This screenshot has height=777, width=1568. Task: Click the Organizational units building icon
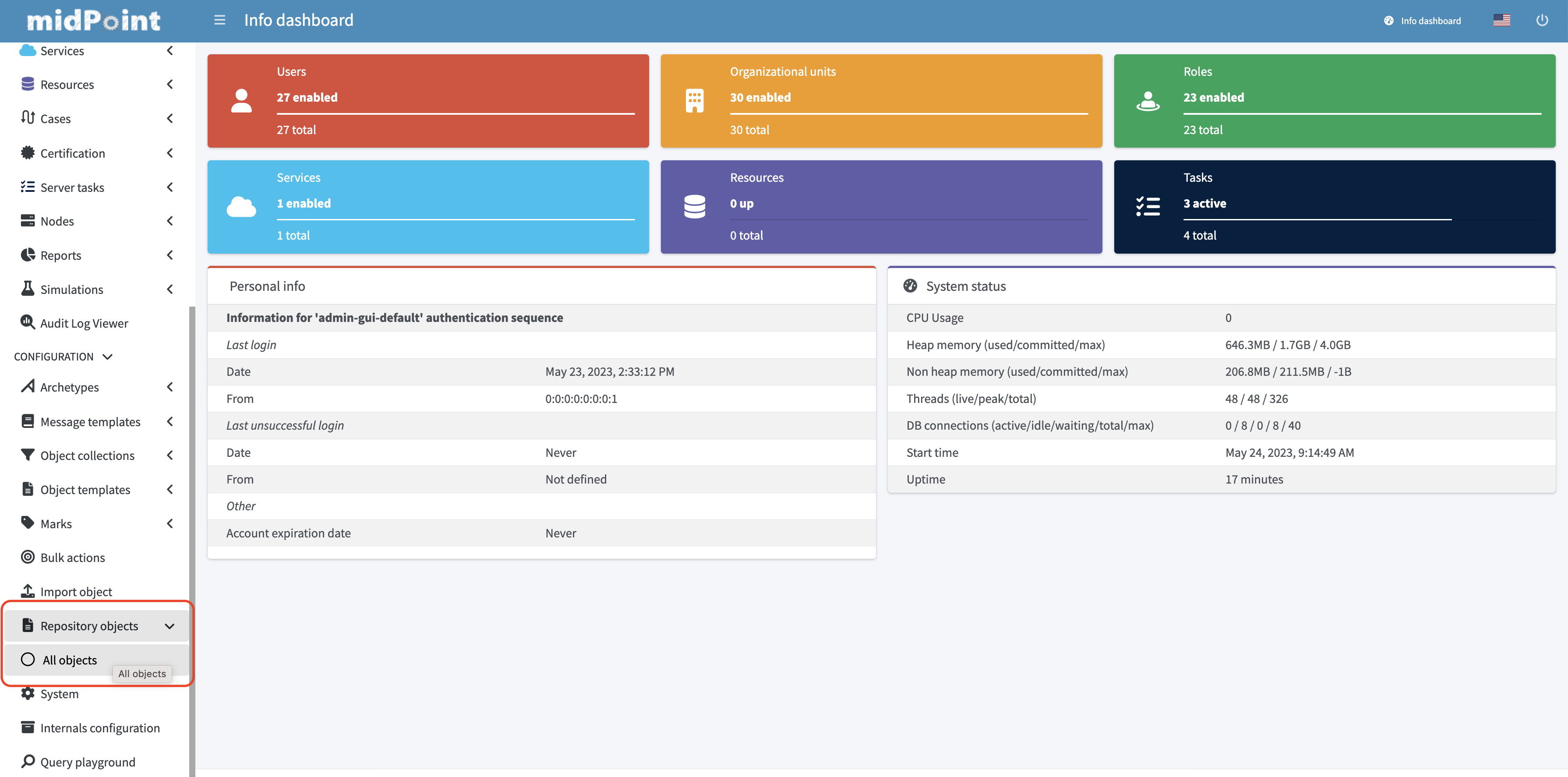695,101
